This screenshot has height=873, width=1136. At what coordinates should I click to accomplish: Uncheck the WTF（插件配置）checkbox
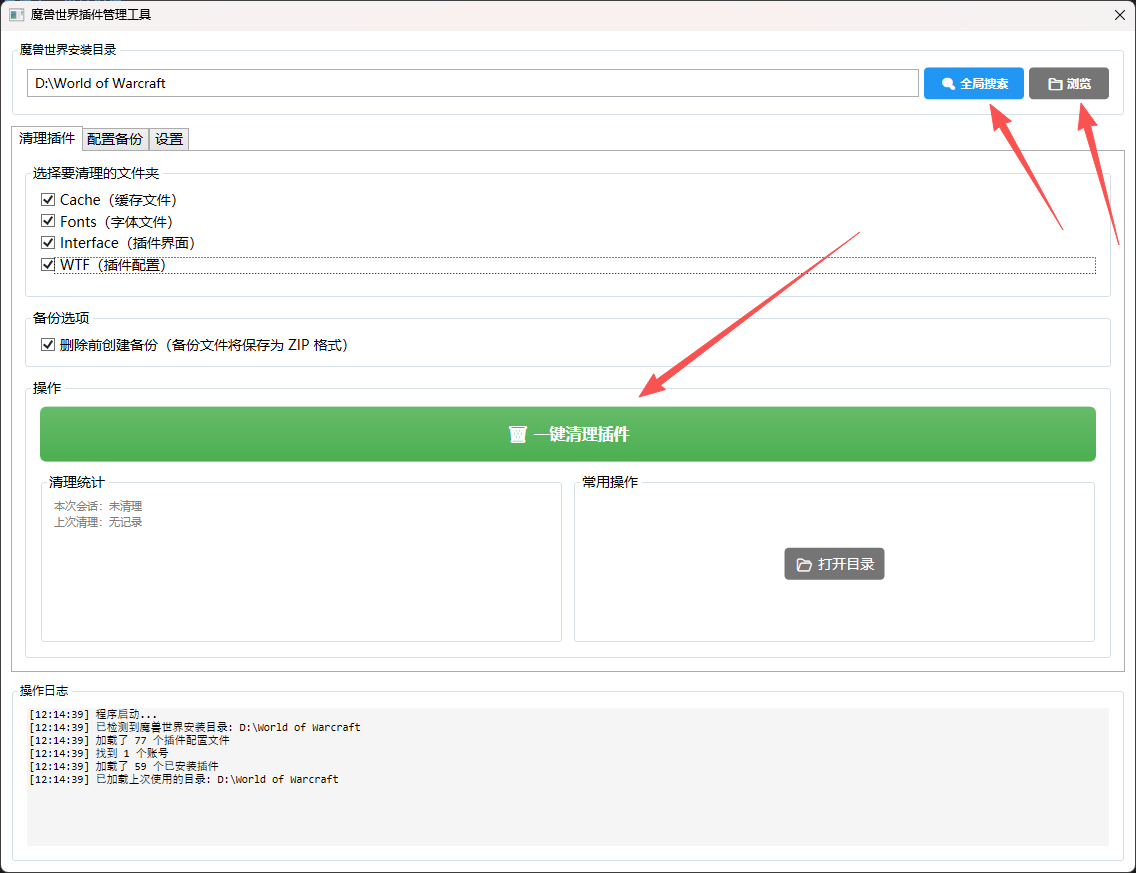click(48, 265)
